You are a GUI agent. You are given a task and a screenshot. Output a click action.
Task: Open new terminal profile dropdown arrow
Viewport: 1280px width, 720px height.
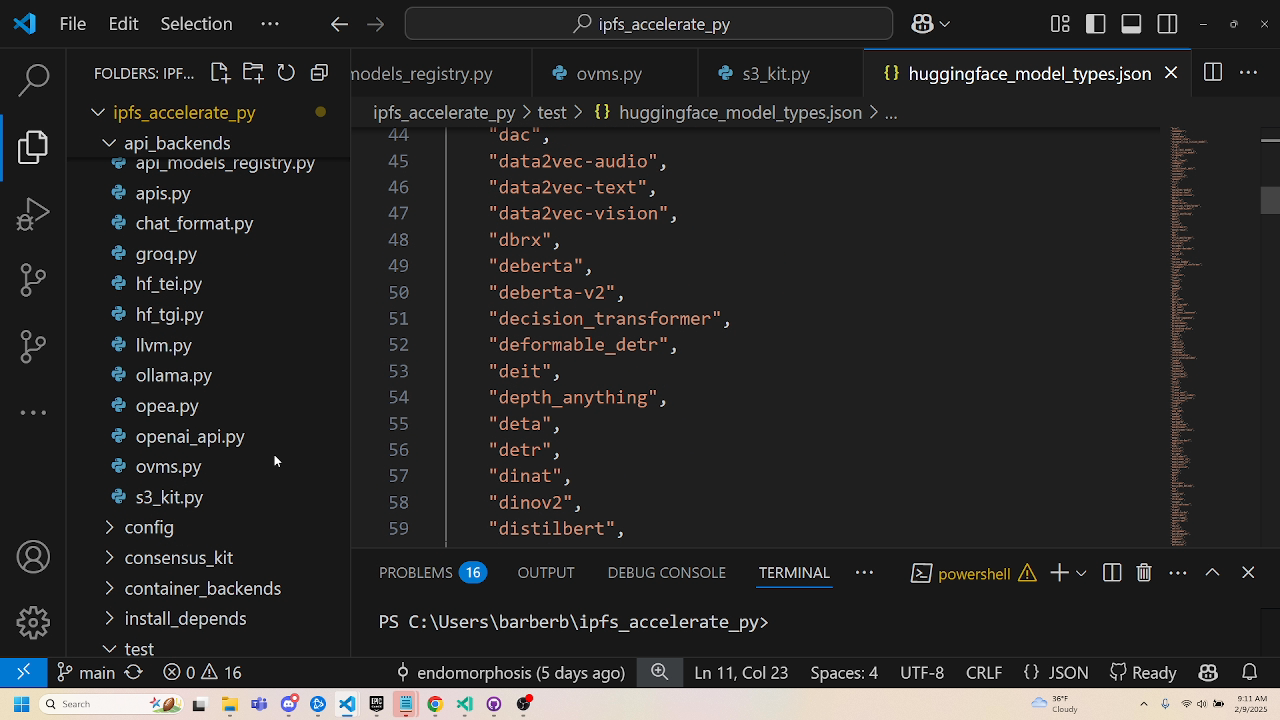click(1081, 573)
